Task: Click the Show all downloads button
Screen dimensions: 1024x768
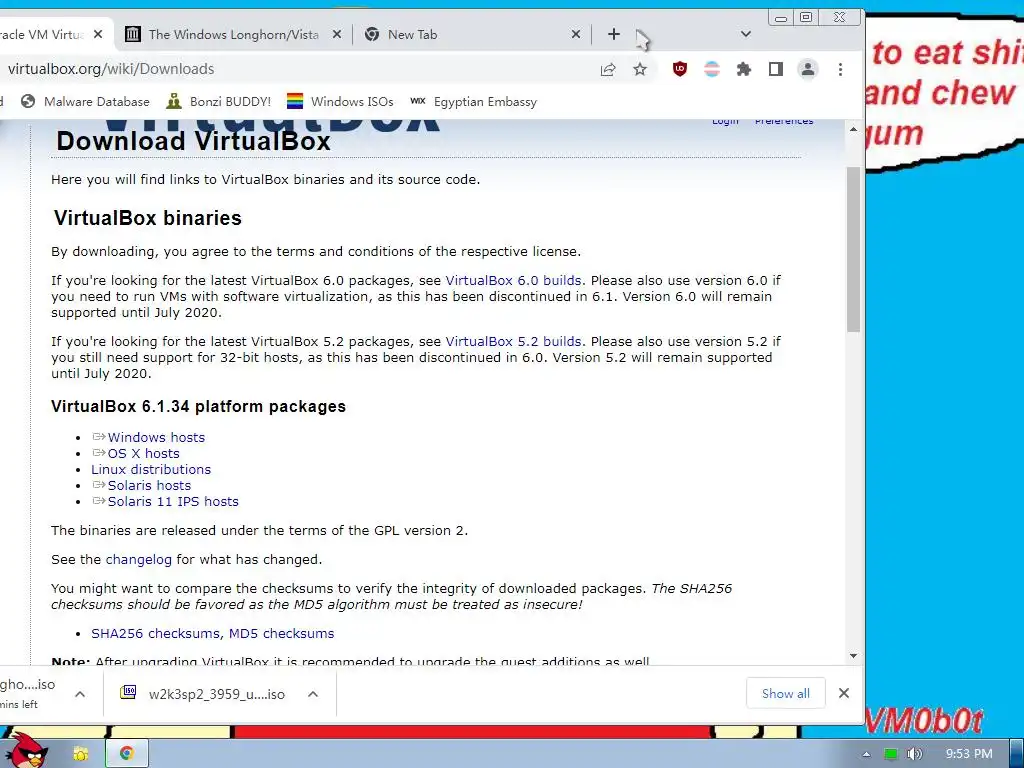Action: tap(786, 693)
